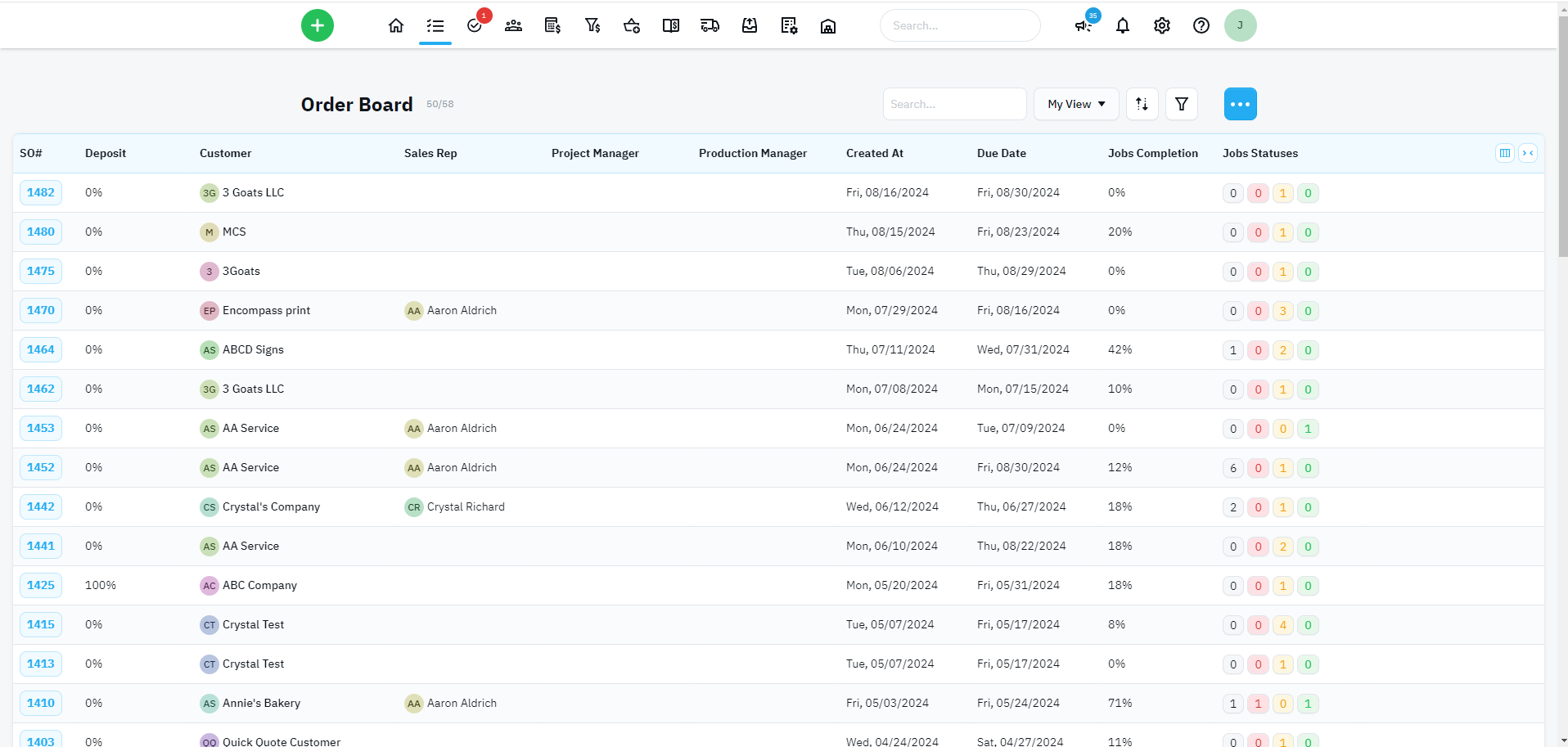Screen dimensions: 1568x747
Task: Open the Settings gear menu
Action: [x=1161, y=25]
